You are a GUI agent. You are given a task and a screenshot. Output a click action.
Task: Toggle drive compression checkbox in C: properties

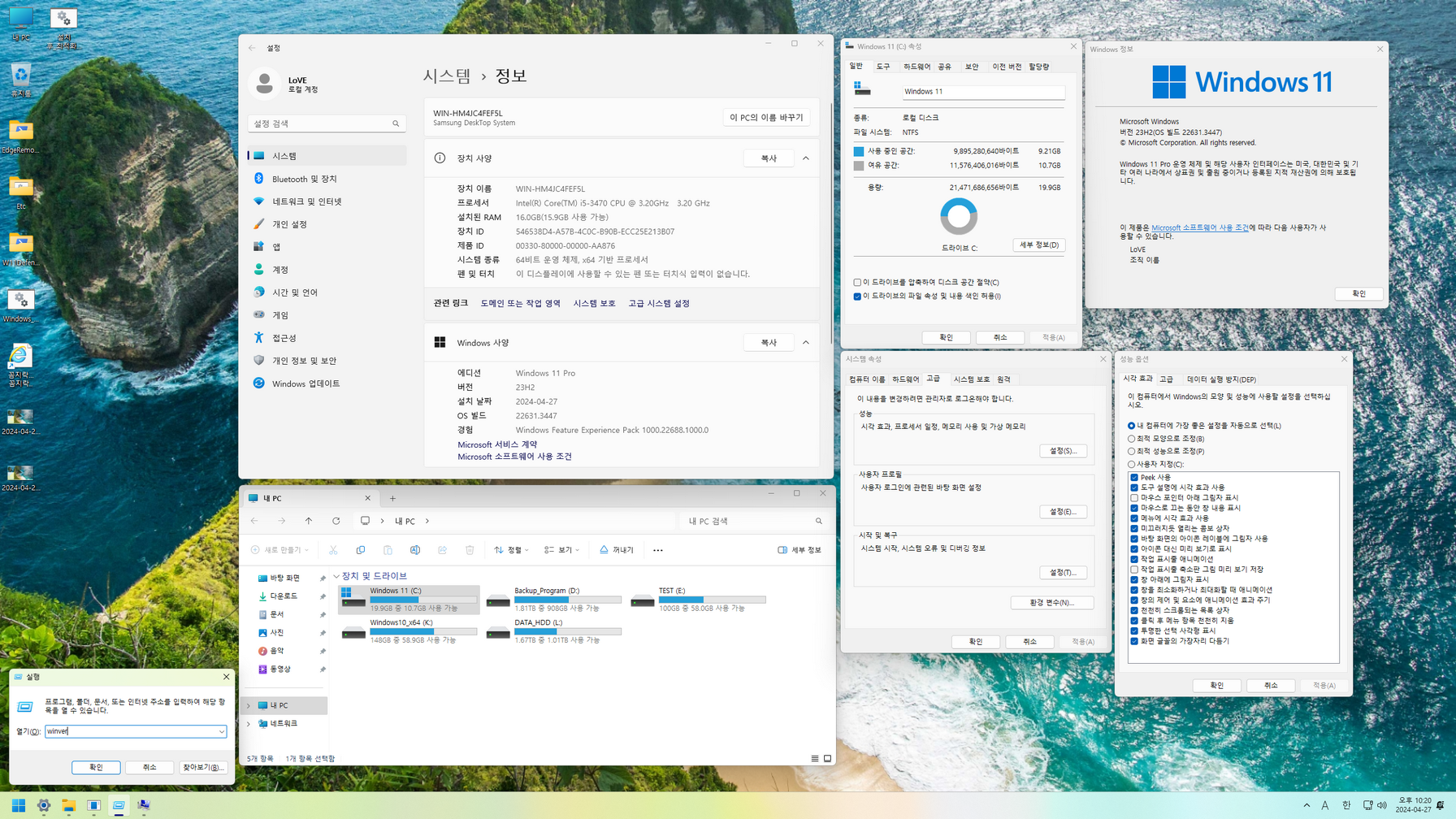click(857, 283)
